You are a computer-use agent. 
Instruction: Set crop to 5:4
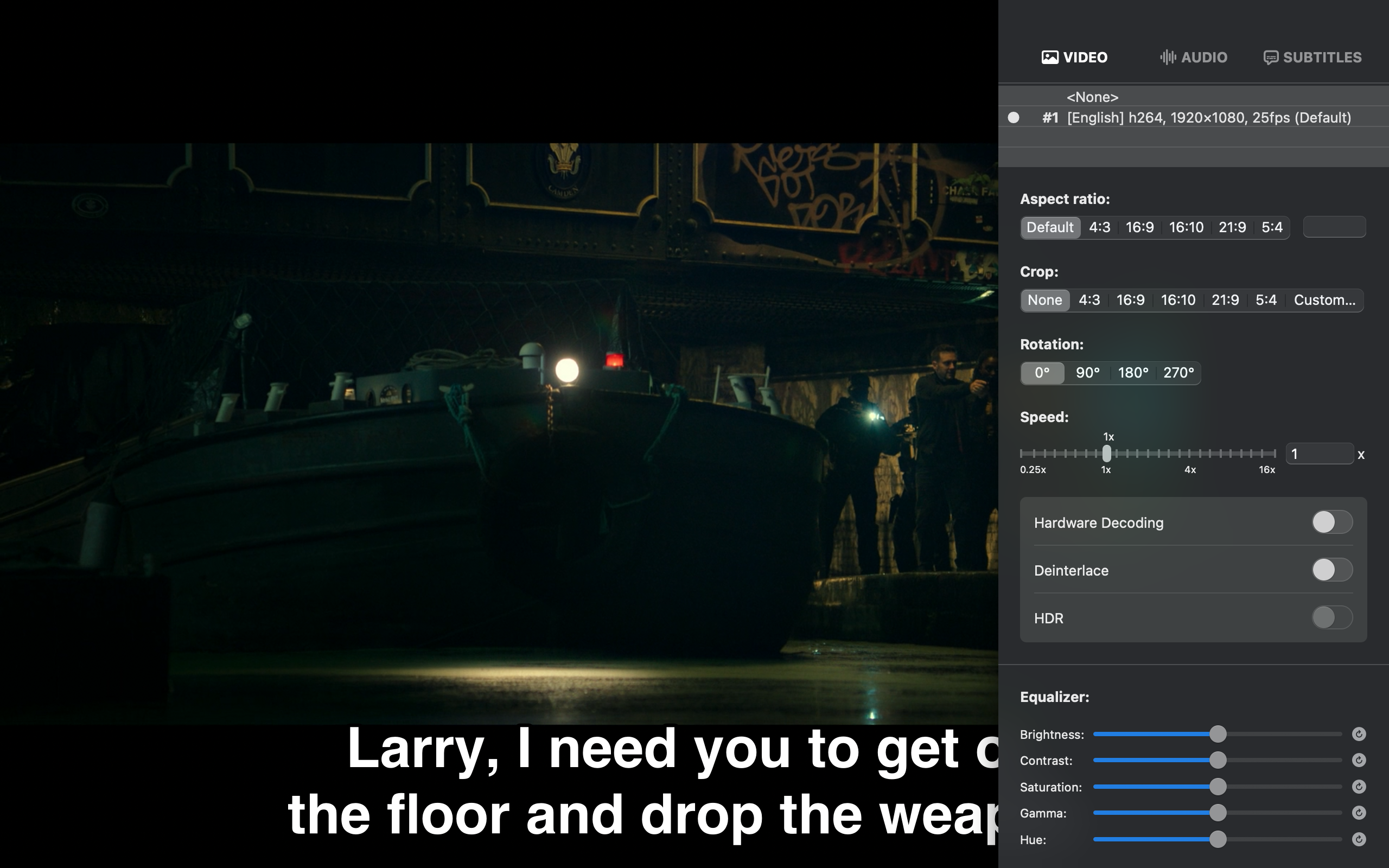[x=1266, y=300]
